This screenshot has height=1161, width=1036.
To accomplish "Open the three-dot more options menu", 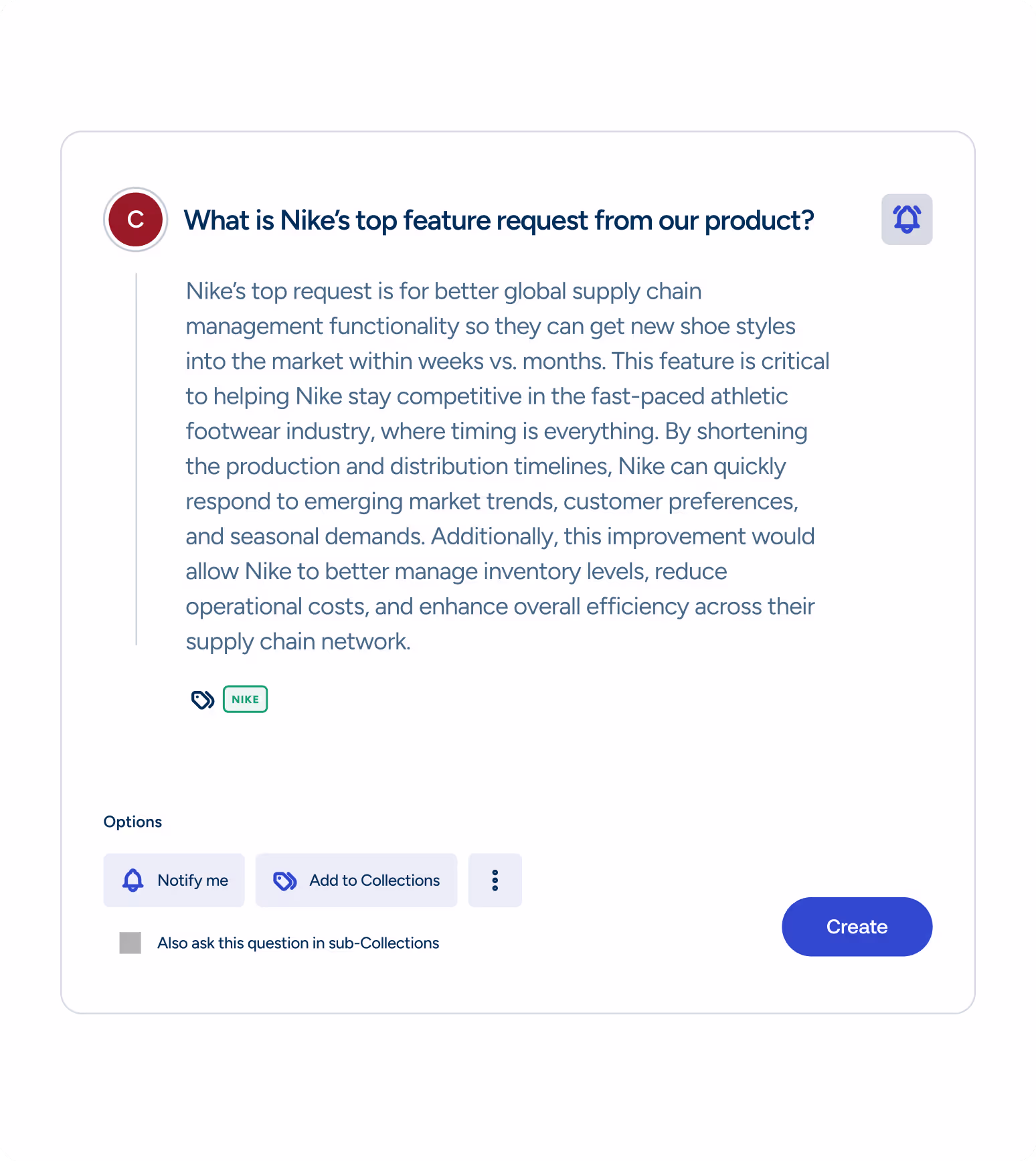I will click(x=495, y=880).
